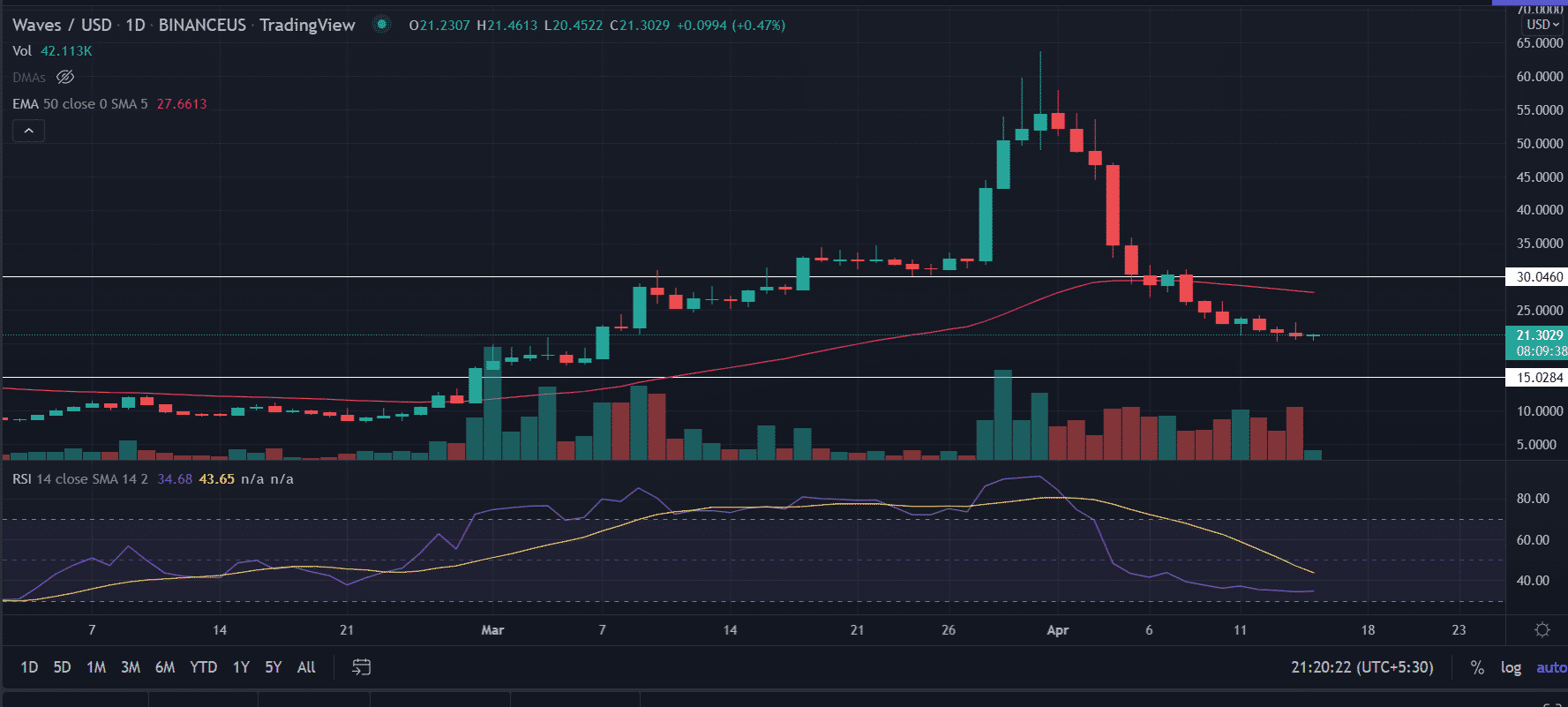
Task: Select the 1D time range
Action: 29,667
